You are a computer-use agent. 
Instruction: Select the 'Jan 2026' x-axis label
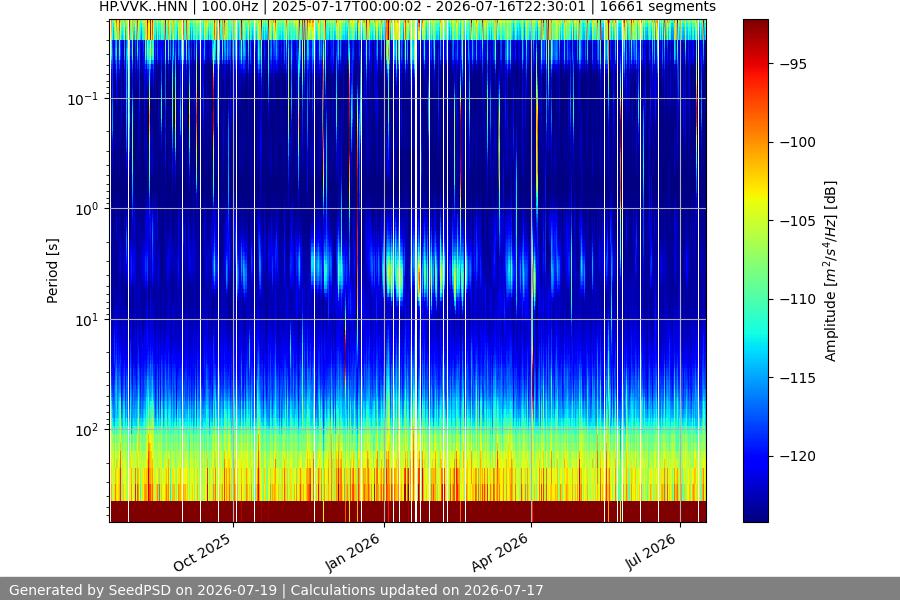pyautogui.click(x=352, y=552)
